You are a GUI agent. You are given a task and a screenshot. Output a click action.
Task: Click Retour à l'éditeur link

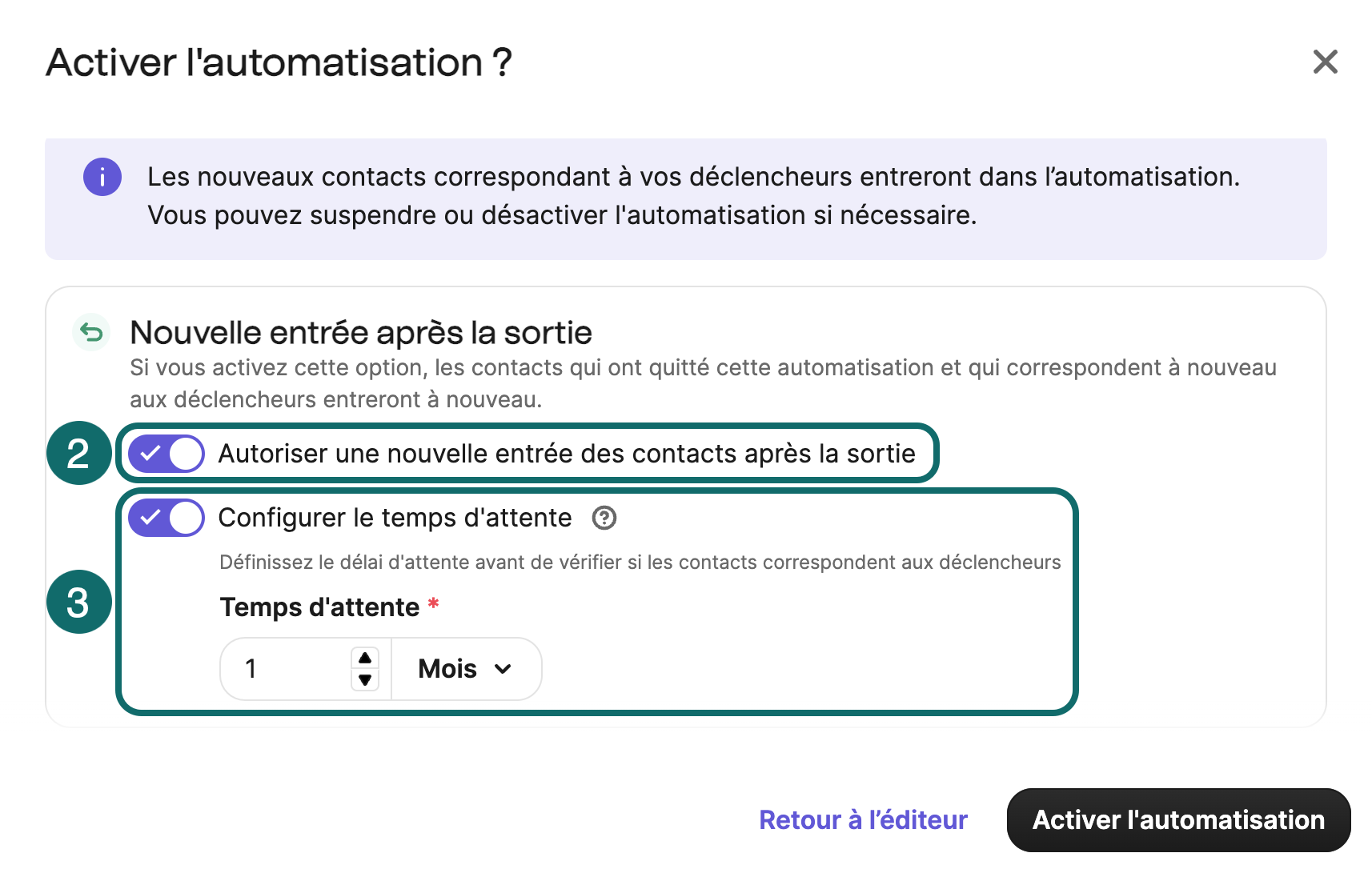[861, 819]
